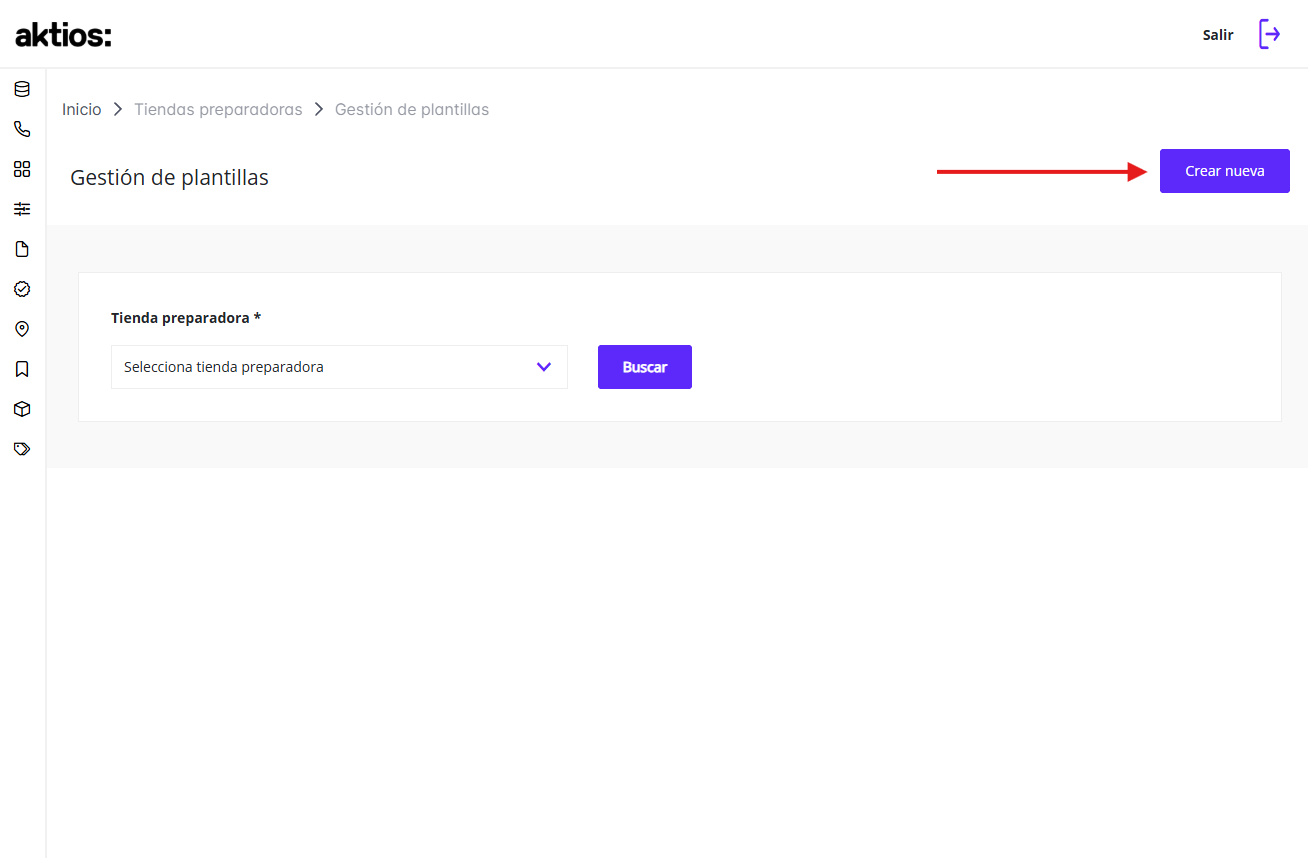Open the Selecciona tienda preparadora dropdown
Screen dimensions: 1308x858
point(339,367)
